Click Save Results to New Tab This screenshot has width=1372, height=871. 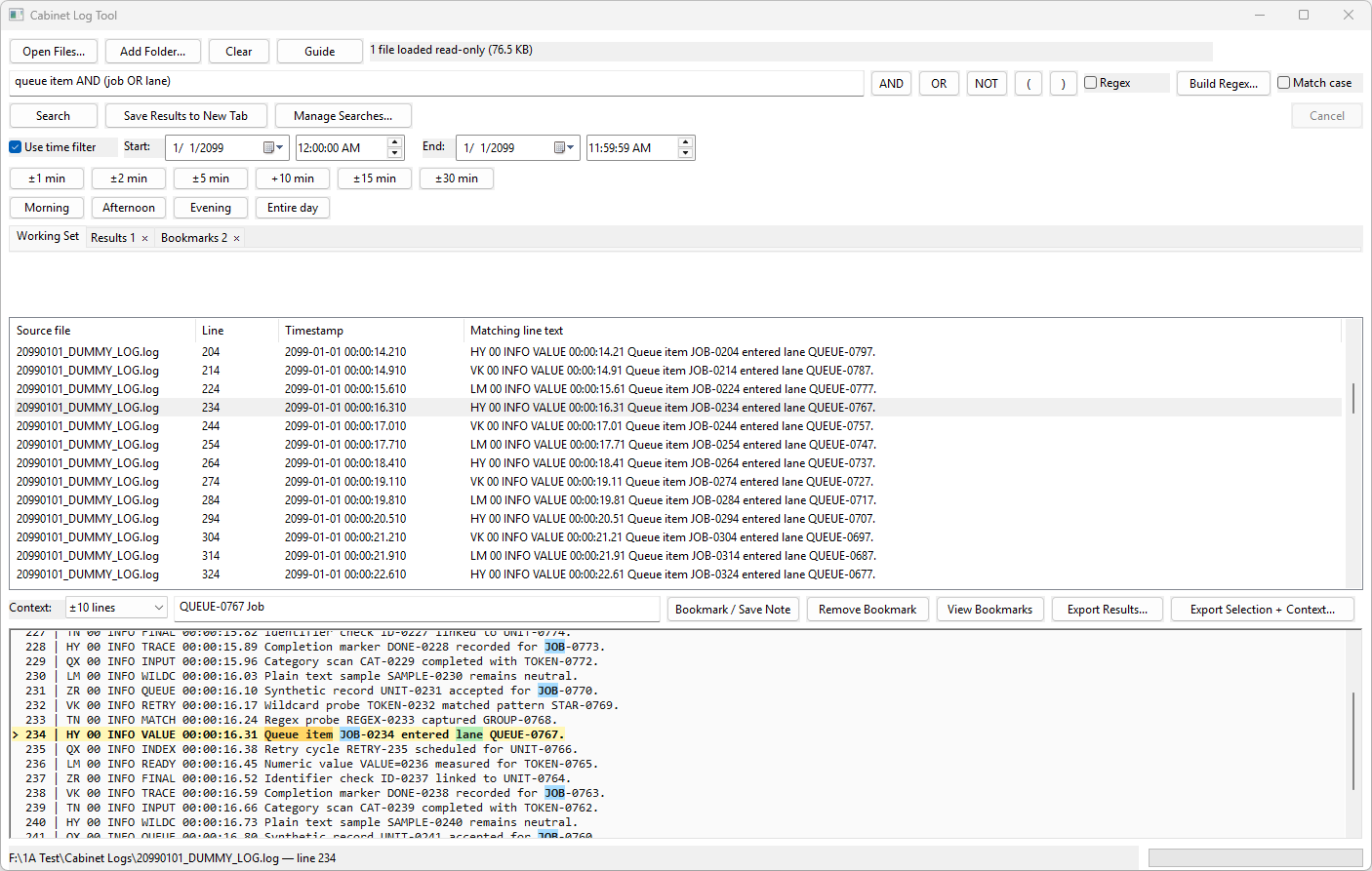tap(185, 116)
